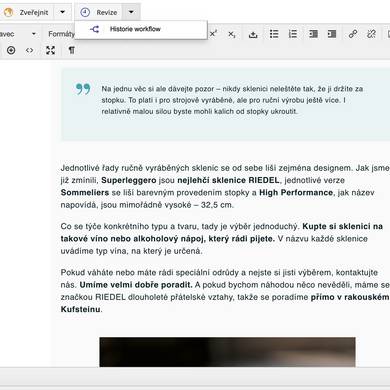Click the quote block starting "Na jednu věc"
390x390 pixels.
[x=226, y=104]
